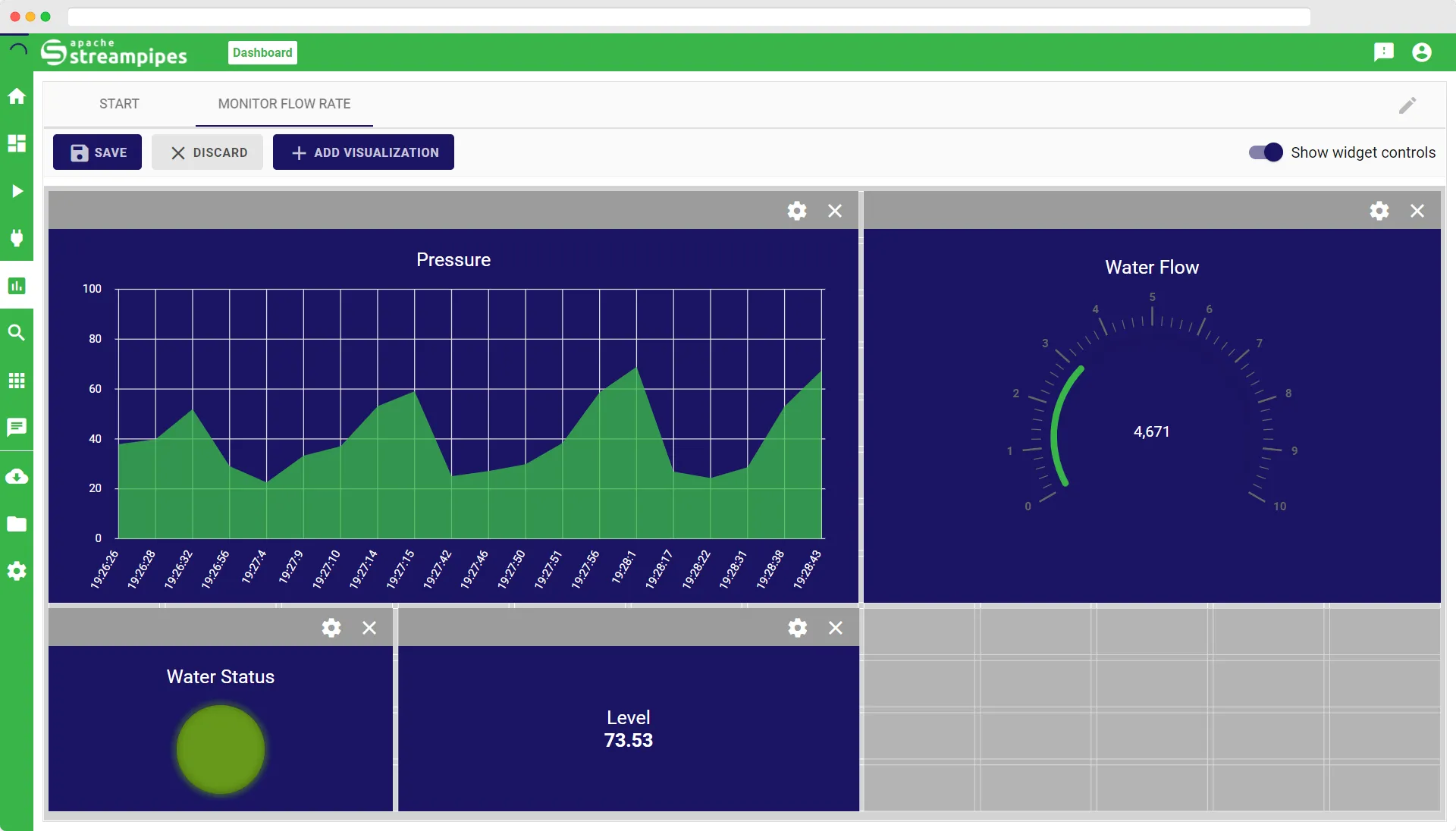Image resolution: width=1456 pixels, height=831 pixels.
Task: Click the feedback icon in top bar
Action: click(x=1383, y=52)
